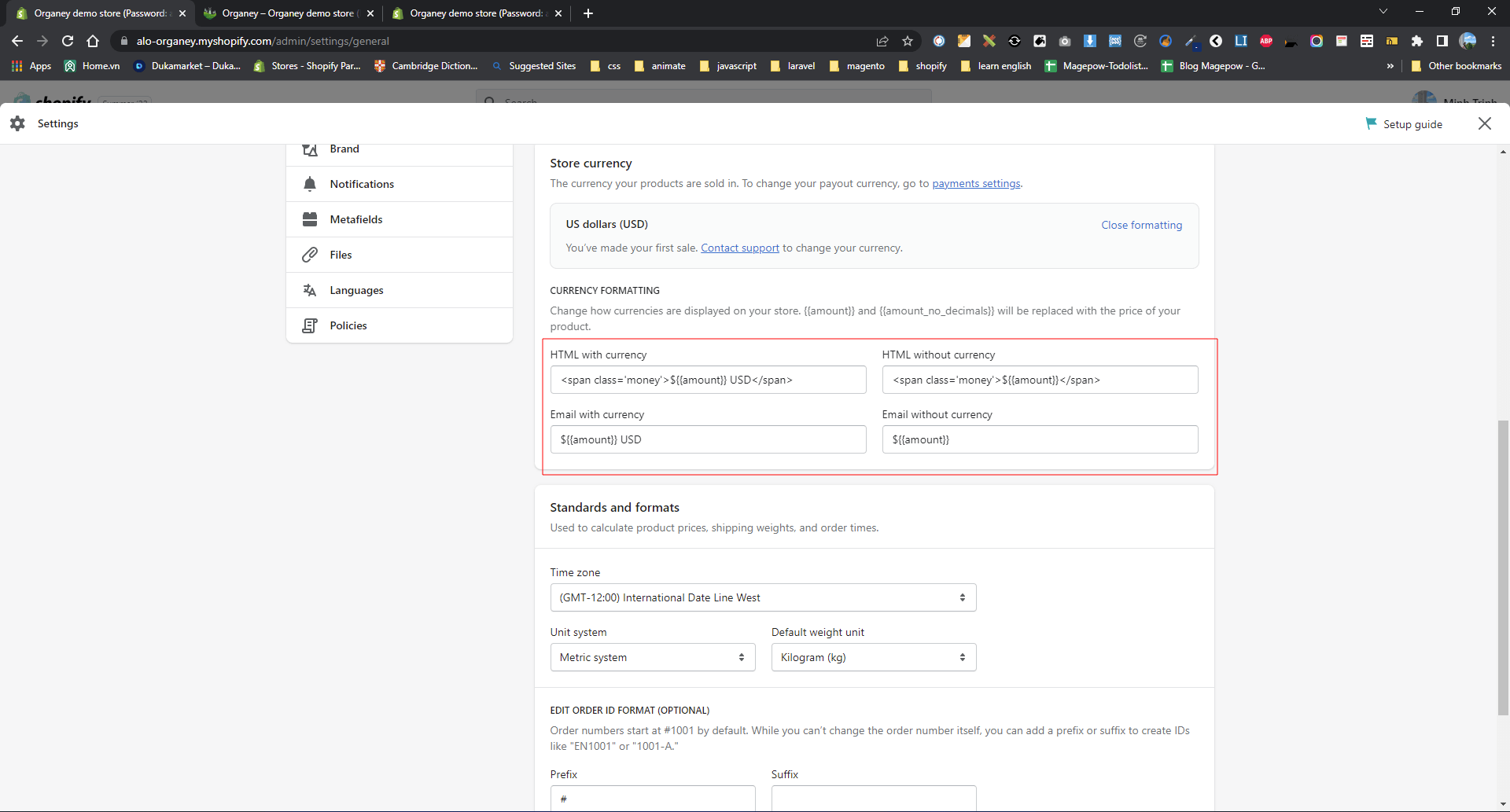Screen dimensions: 1510x812
Task: Open the Time zone dropdown
Action: coord(763,597)
